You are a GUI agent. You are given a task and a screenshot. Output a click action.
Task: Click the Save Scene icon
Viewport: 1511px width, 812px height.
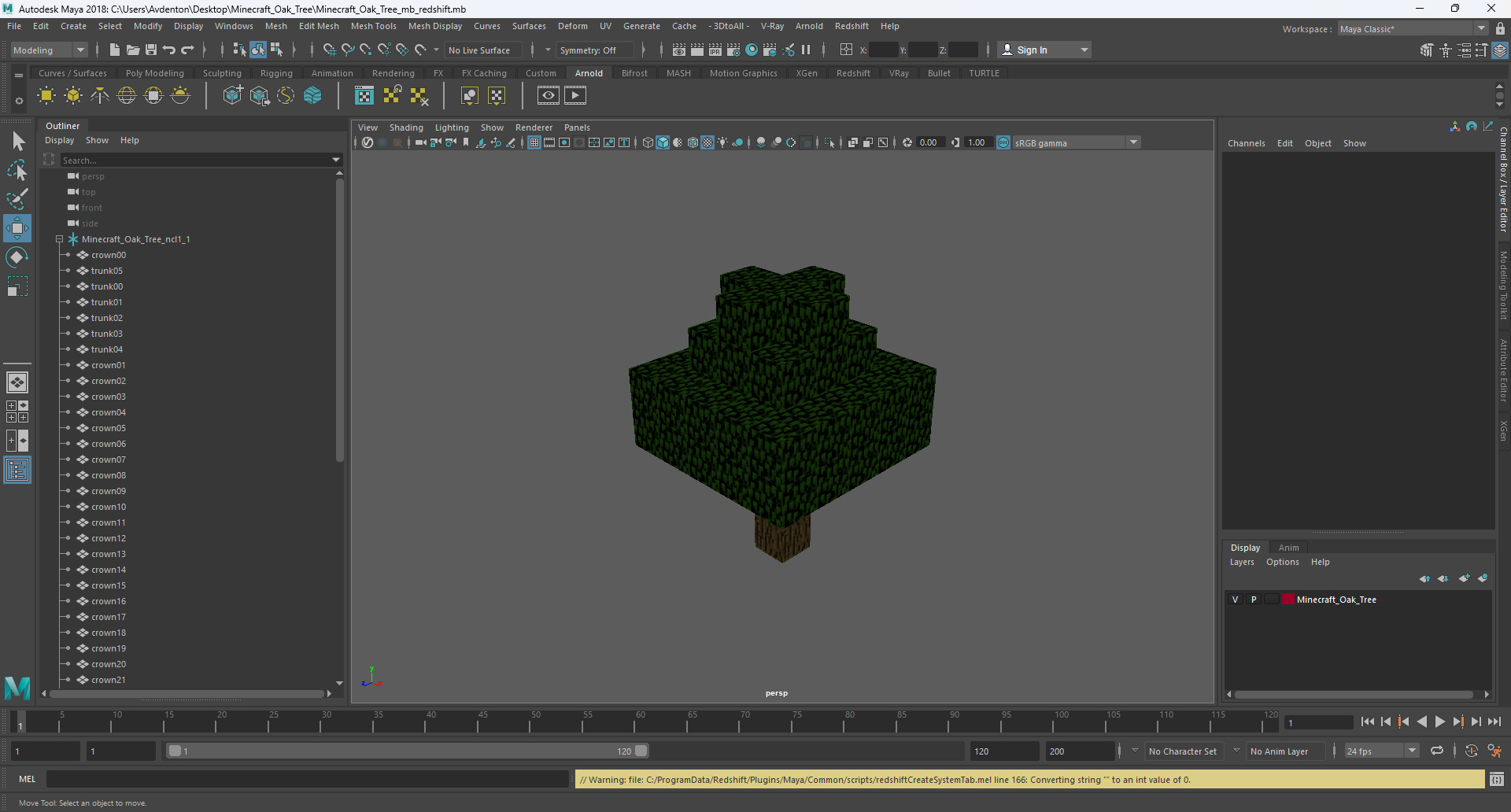pos(151,50)
